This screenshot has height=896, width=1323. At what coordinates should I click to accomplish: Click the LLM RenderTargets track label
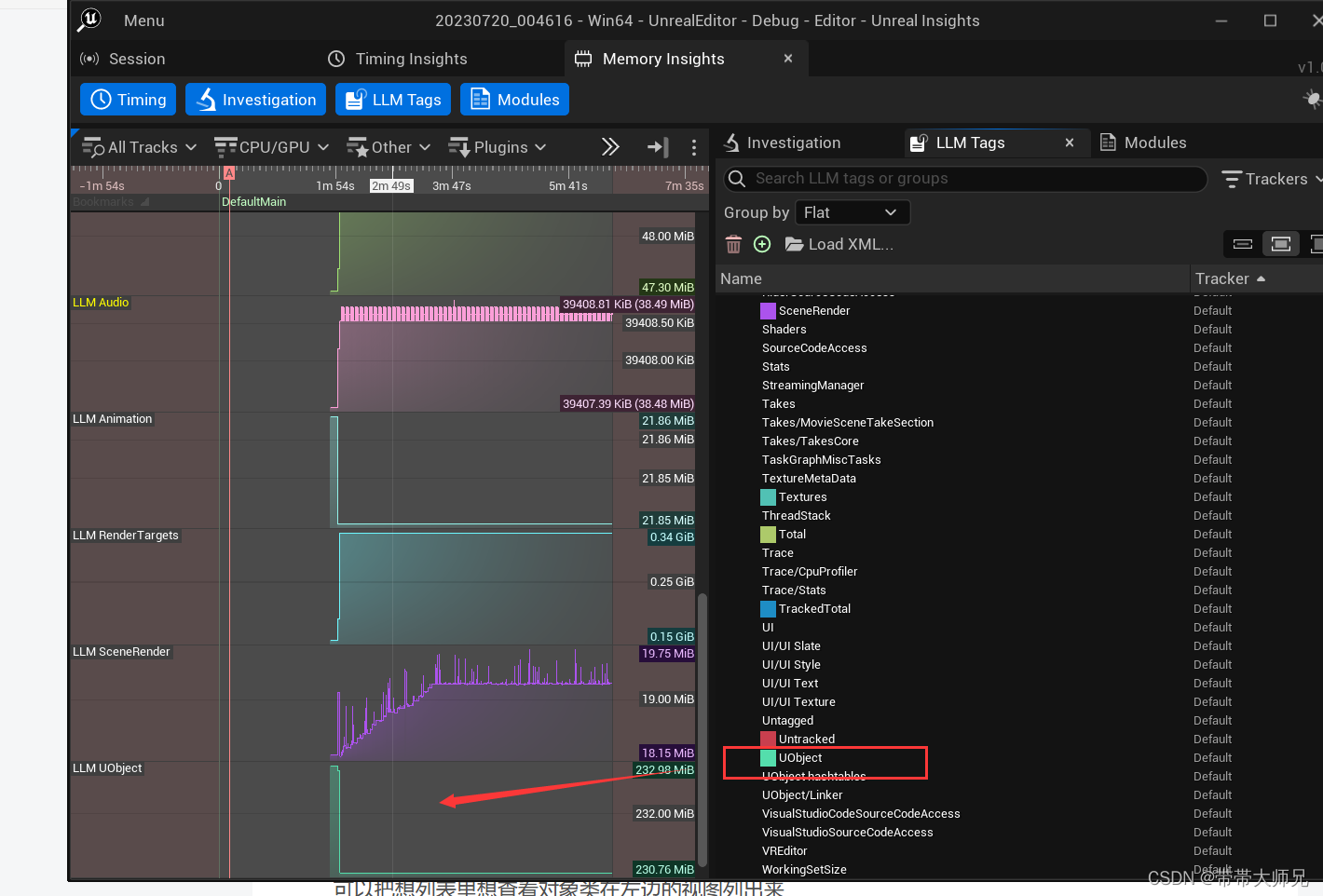[126, 536]
